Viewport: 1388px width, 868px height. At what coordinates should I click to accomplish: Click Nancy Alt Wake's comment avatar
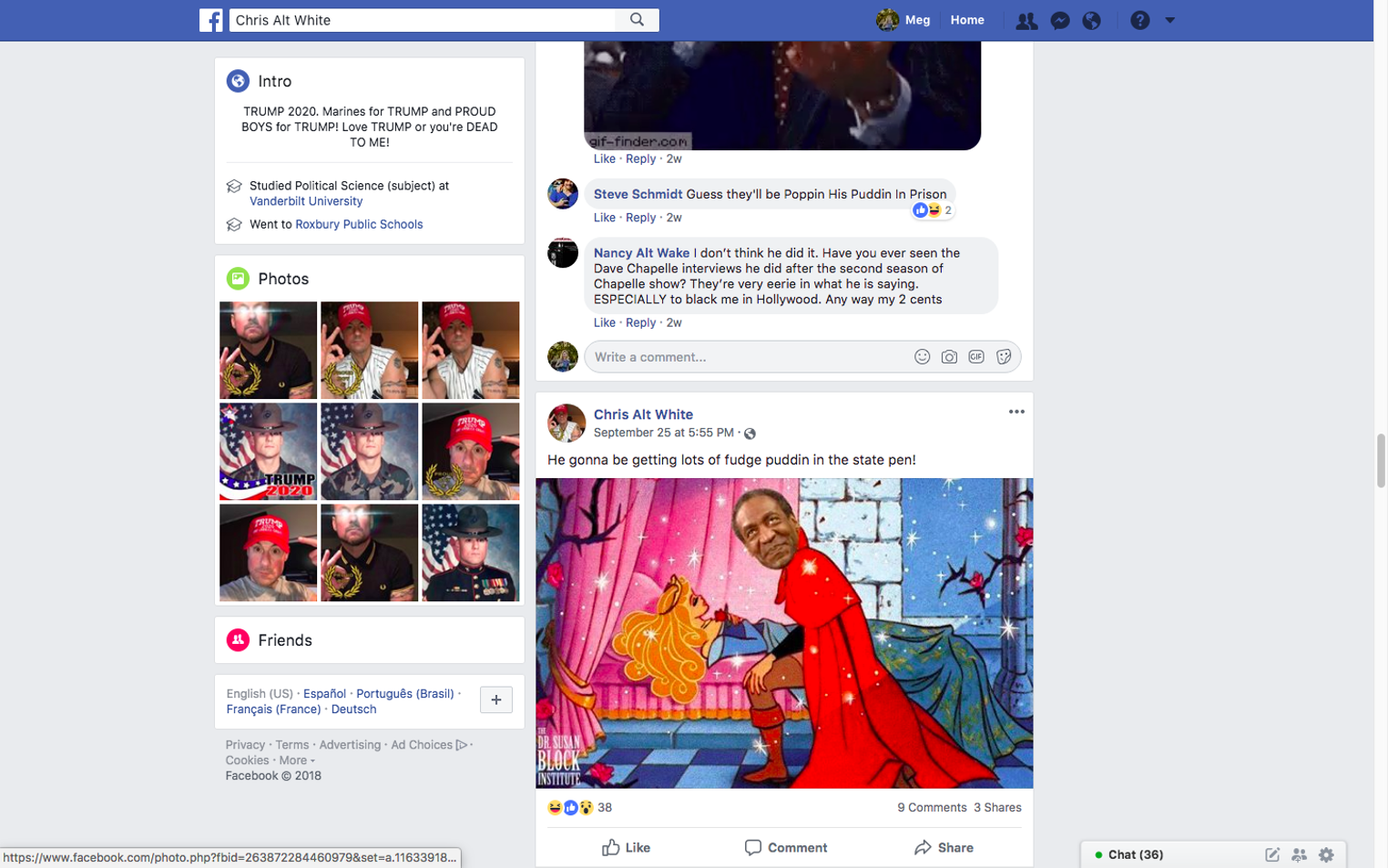pos(563,253)
